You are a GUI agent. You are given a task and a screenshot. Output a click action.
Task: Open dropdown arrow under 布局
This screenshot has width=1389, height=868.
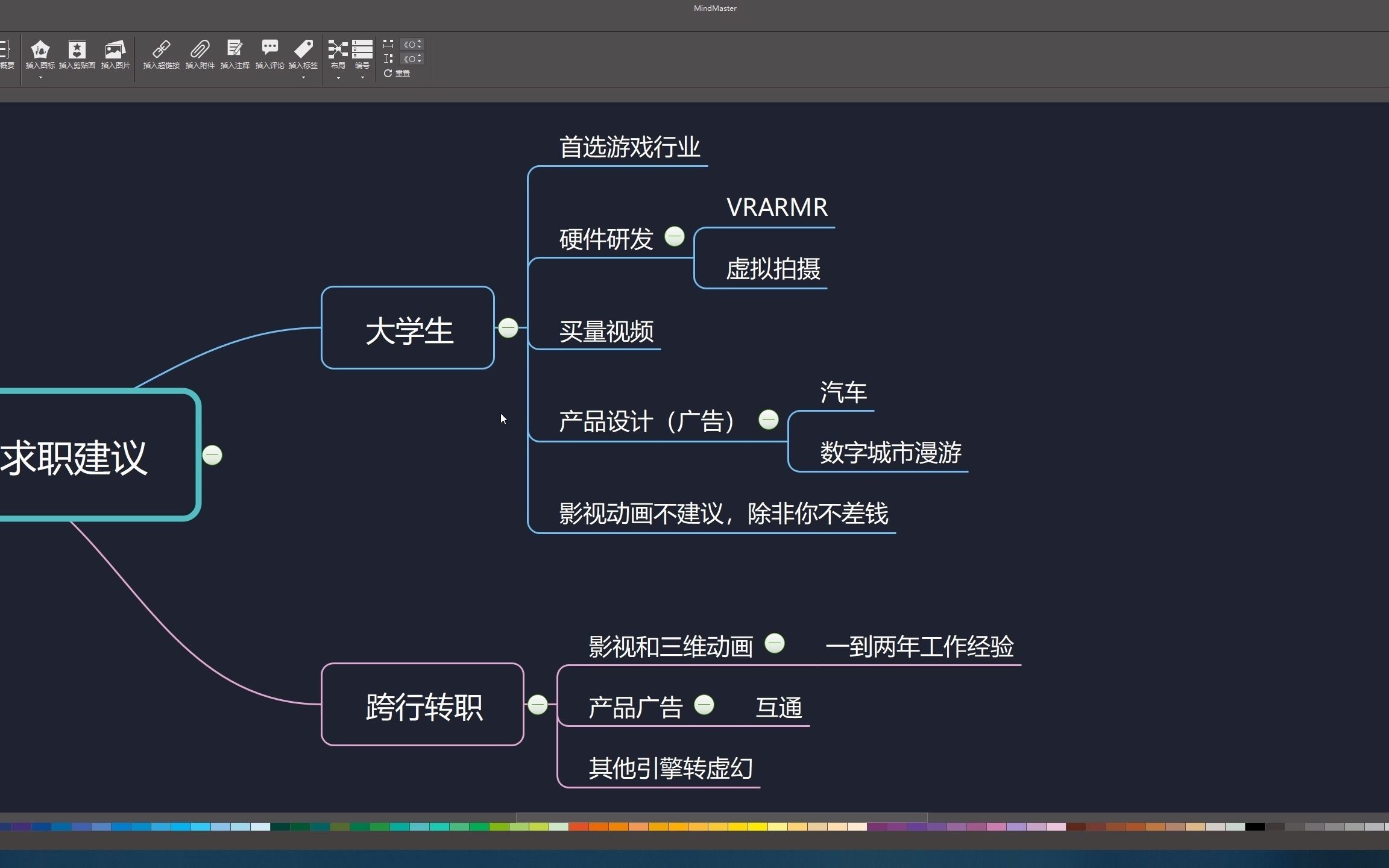click(x=338, y=78)
